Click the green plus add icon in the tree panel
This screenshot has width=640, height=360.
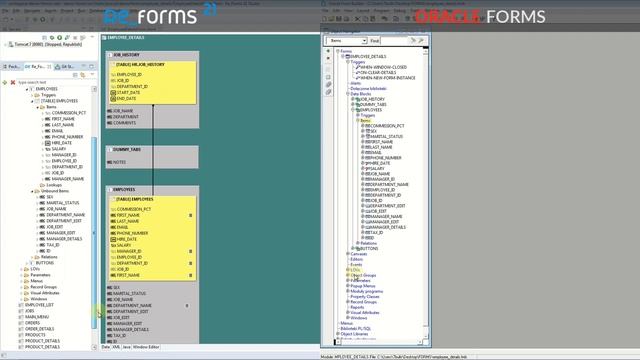pyautogui.click(x=4, y=82)
